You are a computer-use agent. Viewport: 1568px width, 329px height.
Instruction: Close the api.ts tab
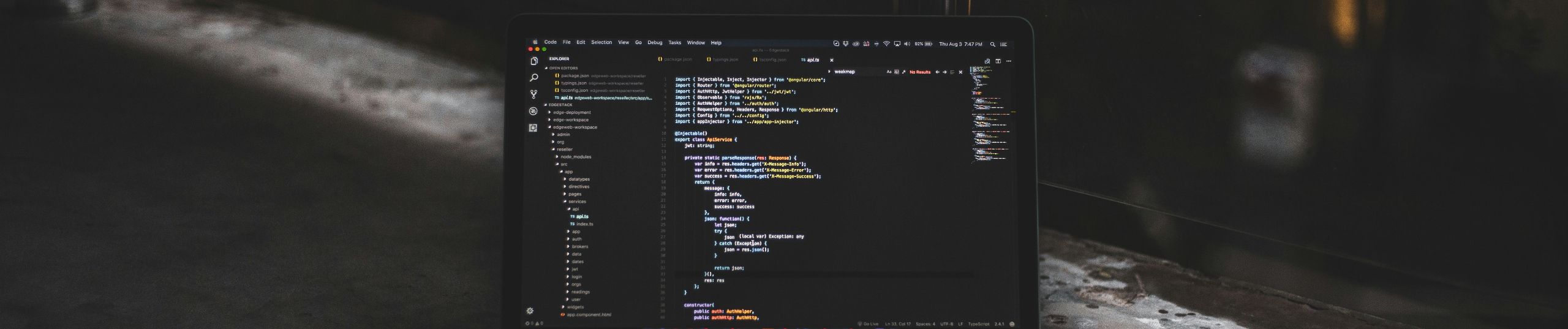point(832,60)
